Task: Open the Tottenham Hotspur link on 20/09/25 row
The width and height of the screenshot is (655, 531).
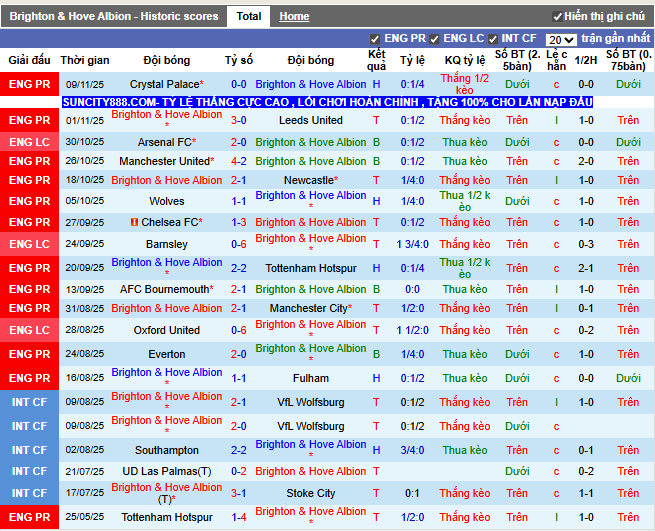Action: click(311, 269)
